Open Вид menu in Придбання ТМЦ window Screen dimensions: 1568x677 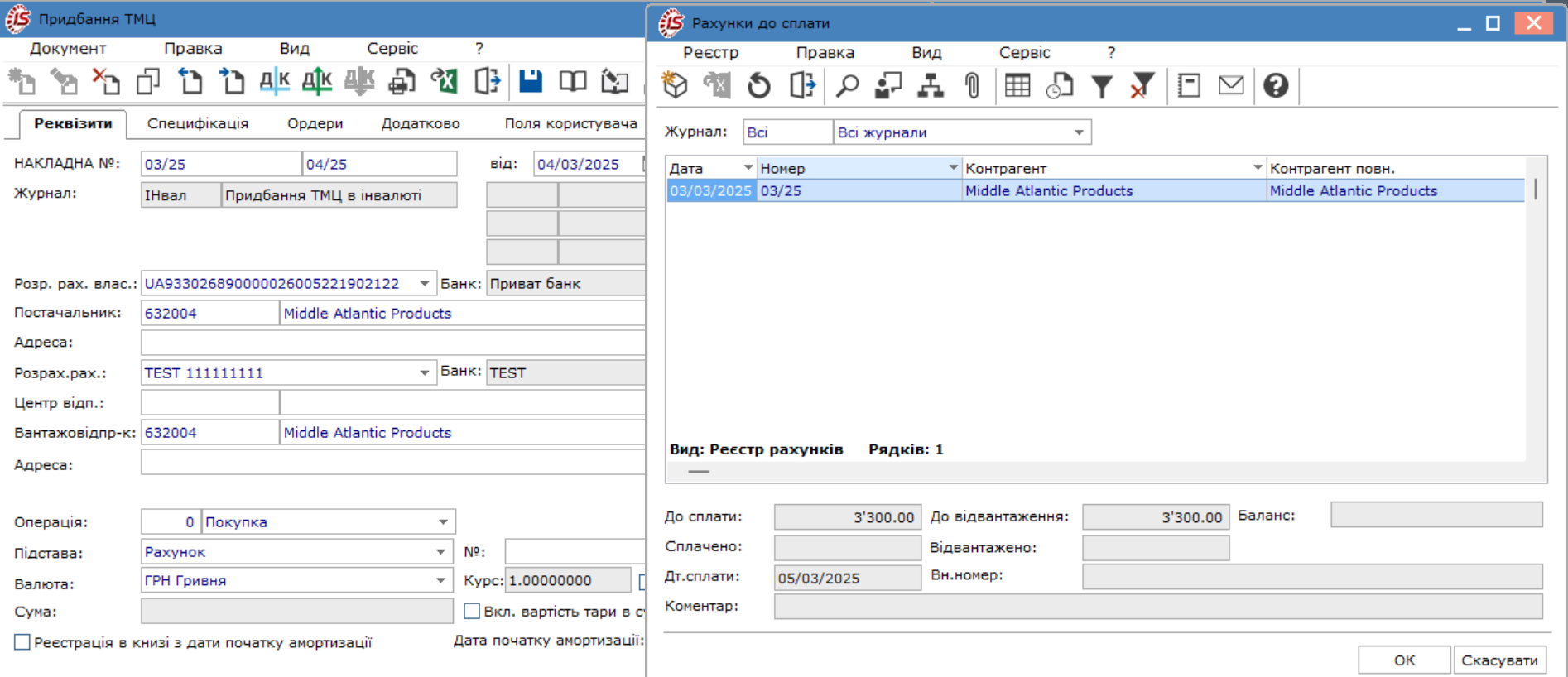pos(294,48)
